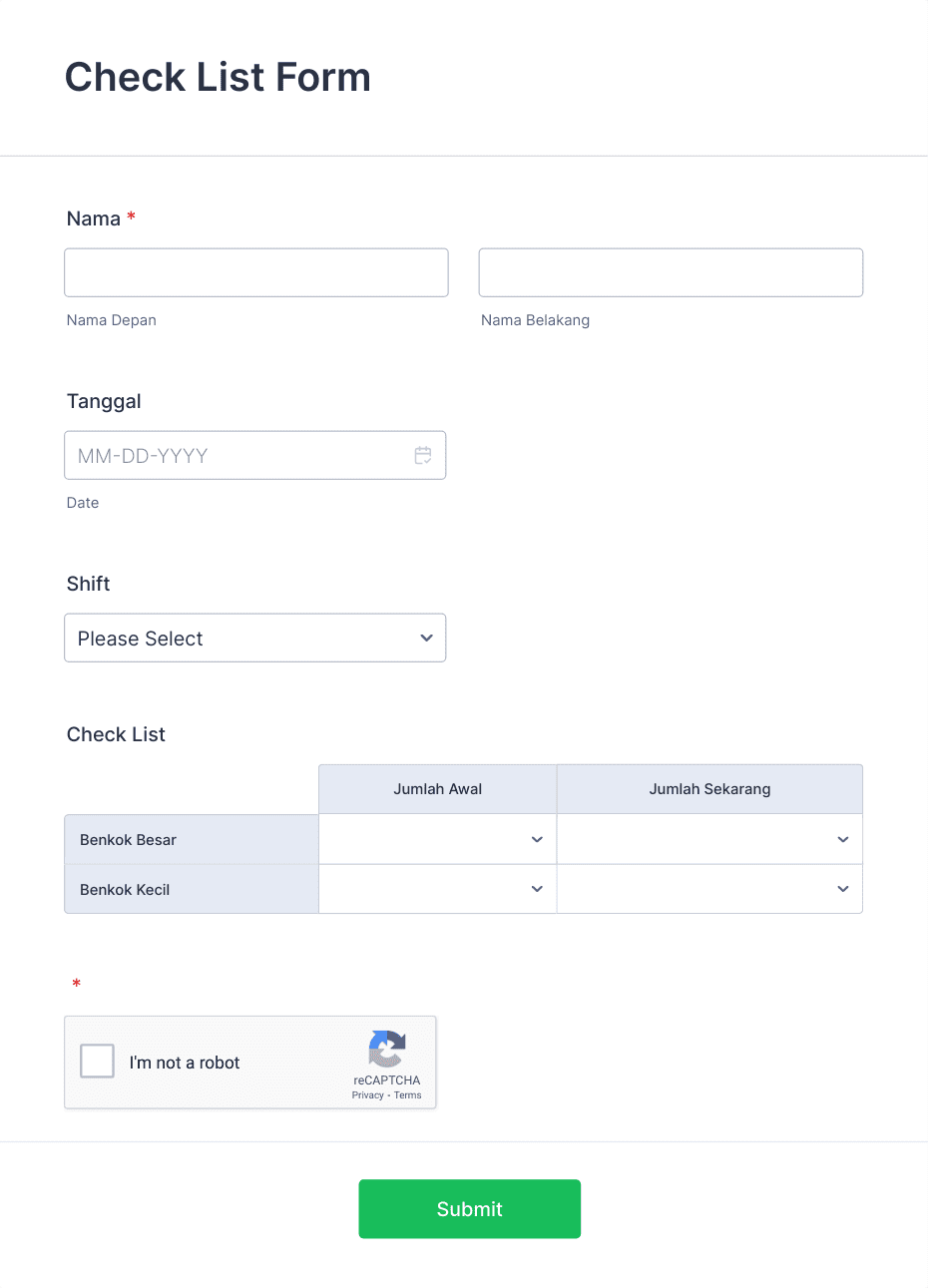Click the Check List Form heading
The height and width of the screenshot is (1288, 928).
point(218,77)
